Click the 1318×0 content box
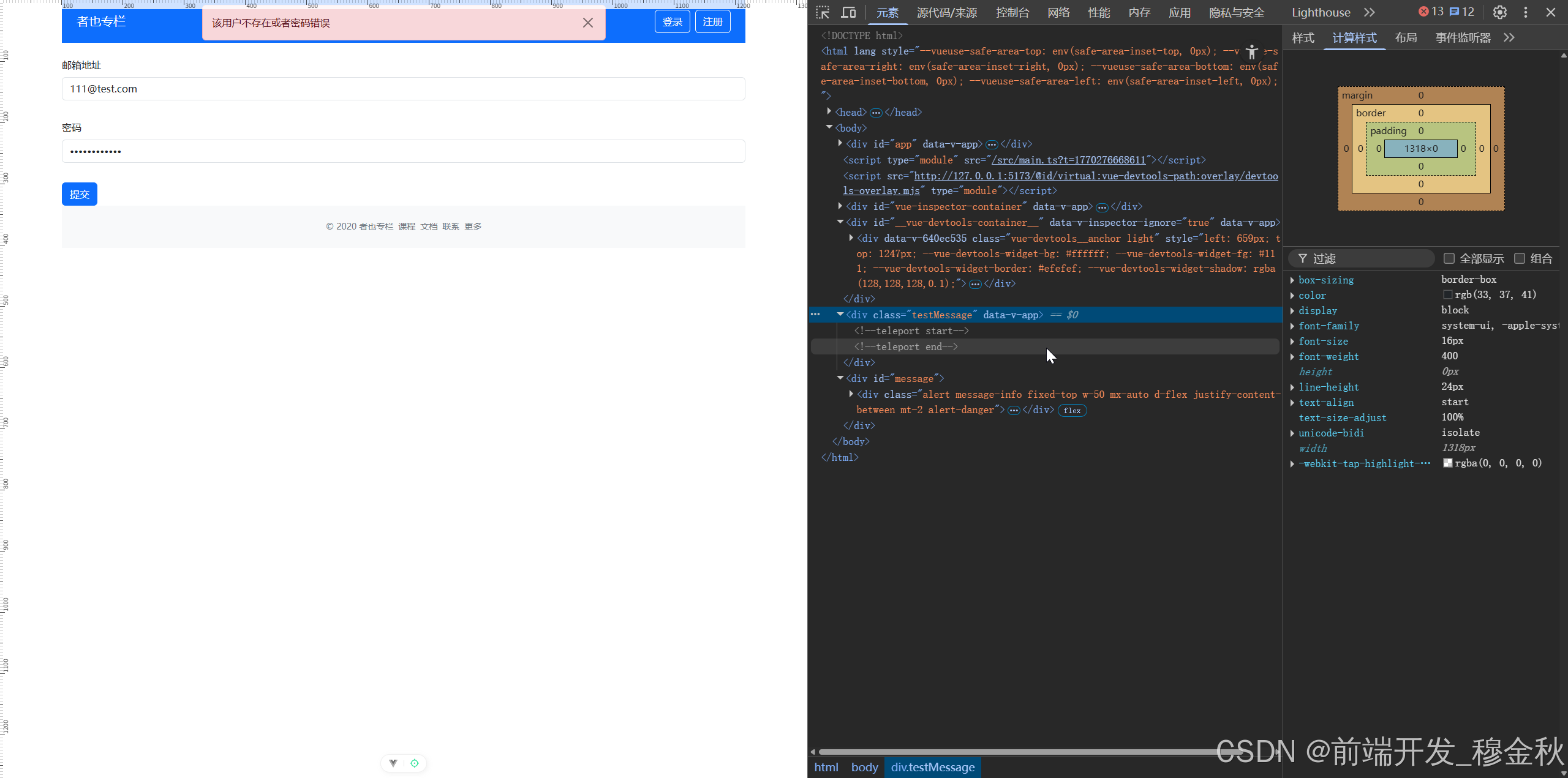Viewport: 1568px width, 778px height. click(x=1421, y=149)
